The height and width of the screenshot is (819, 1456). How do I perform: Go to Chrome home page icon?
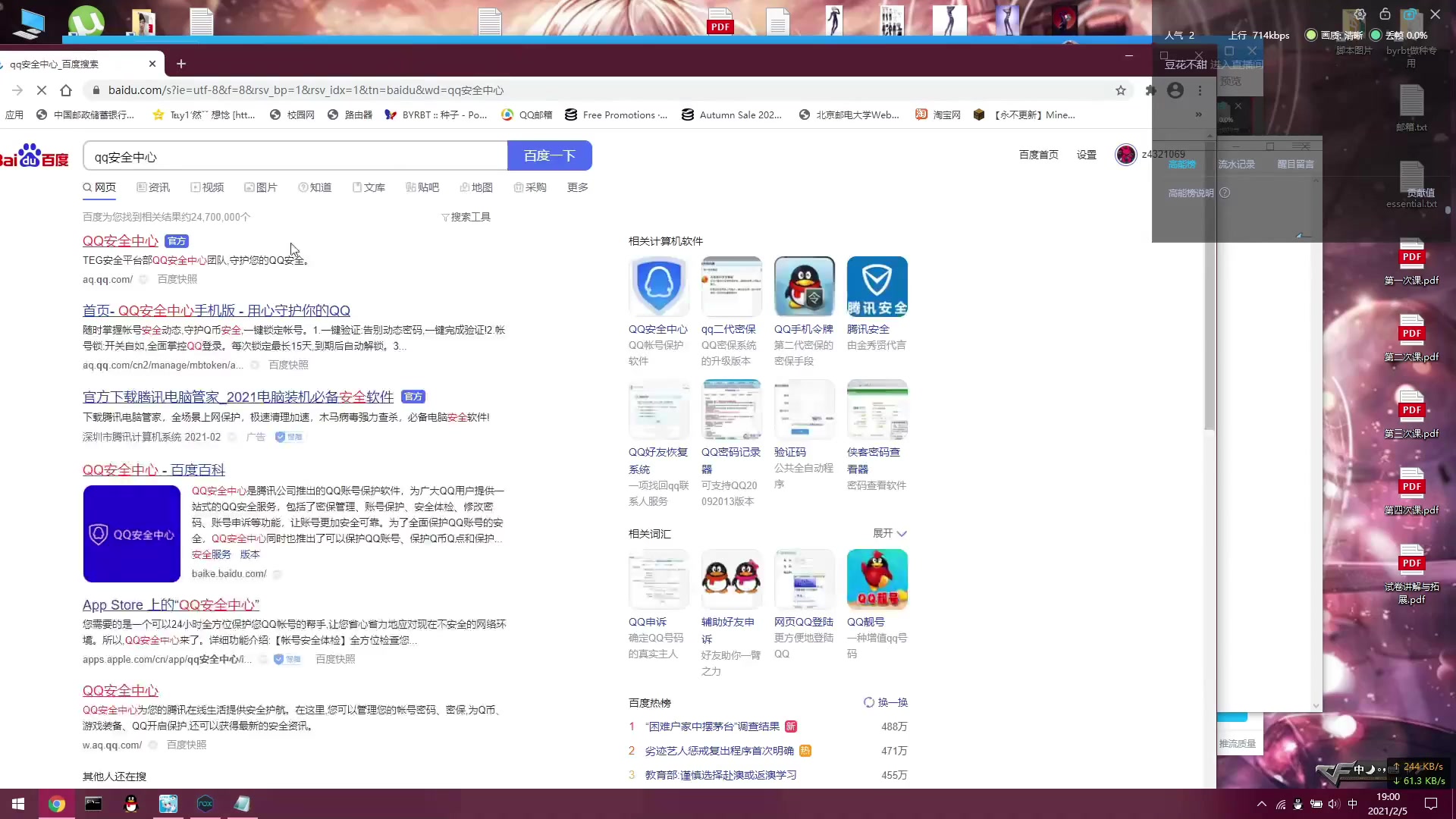66,90
